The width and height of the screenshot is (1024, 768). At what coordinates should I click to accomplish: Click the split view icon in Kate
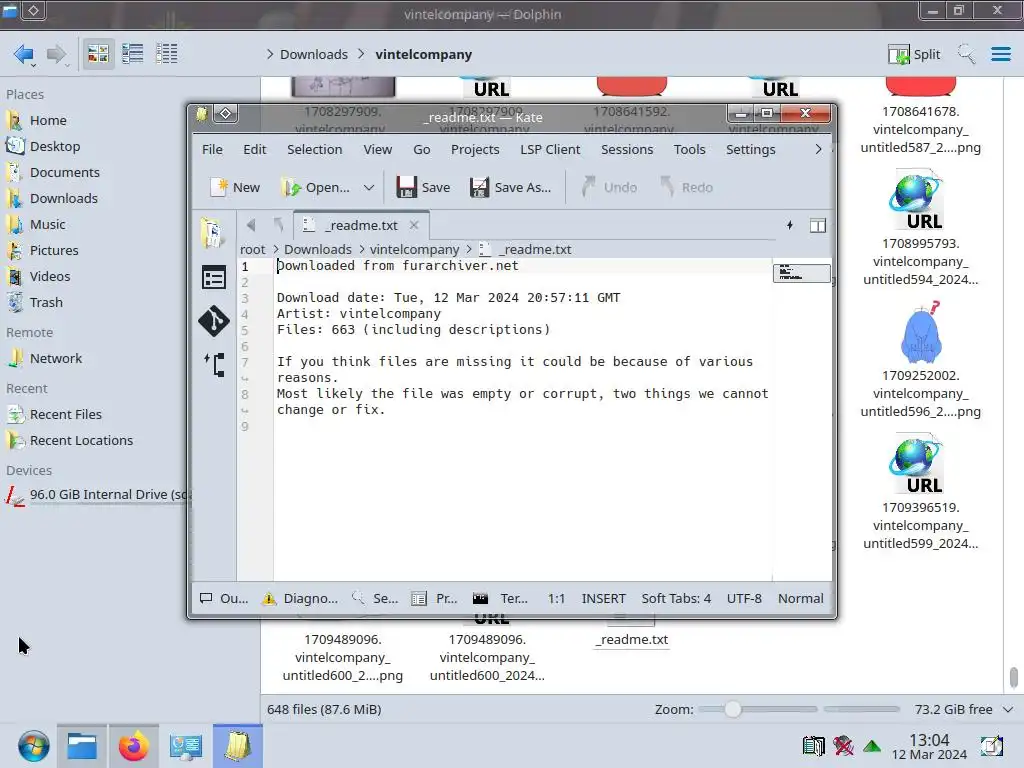point(818,226)
